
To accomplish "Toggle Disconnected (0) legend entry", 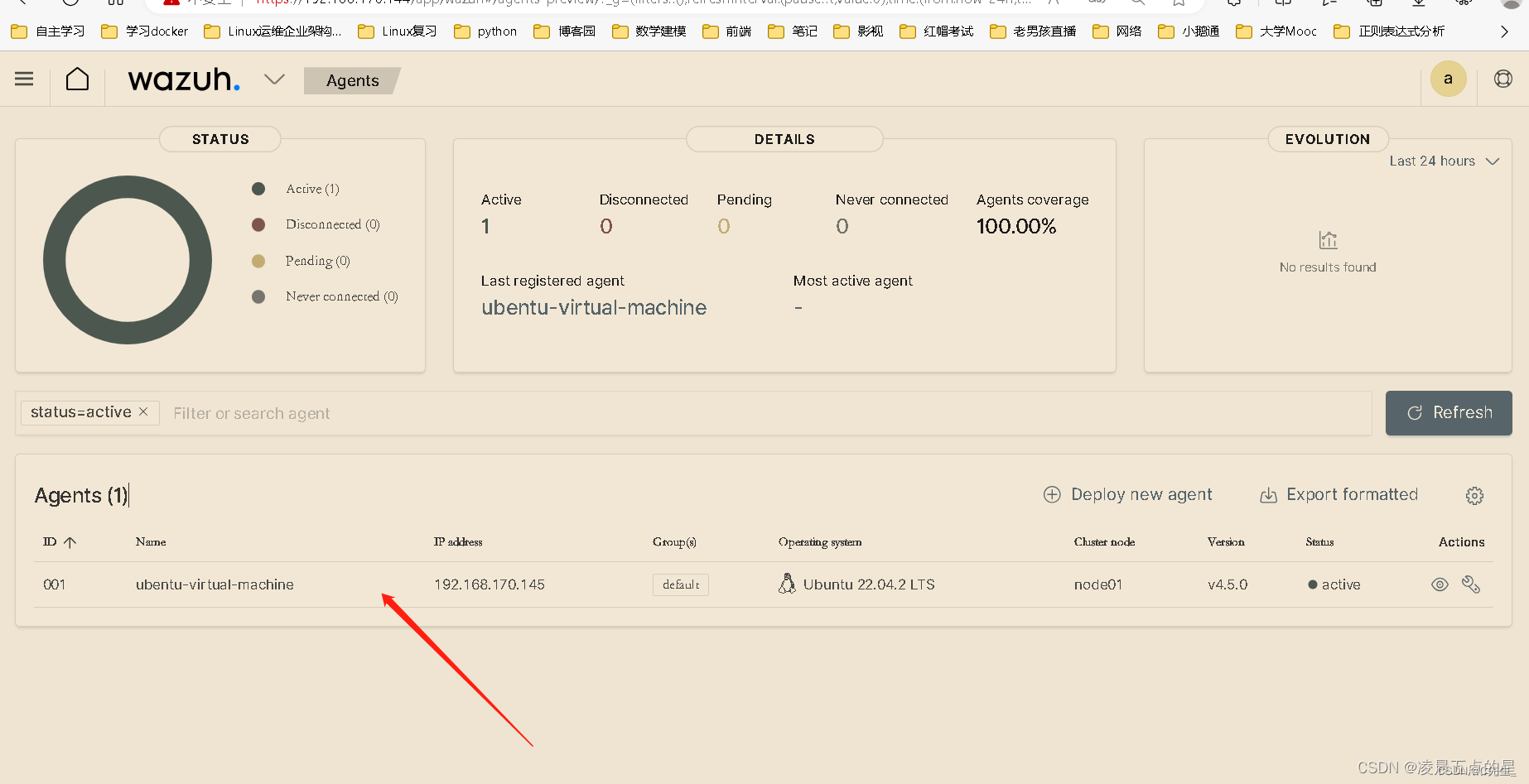I will 332,224.
